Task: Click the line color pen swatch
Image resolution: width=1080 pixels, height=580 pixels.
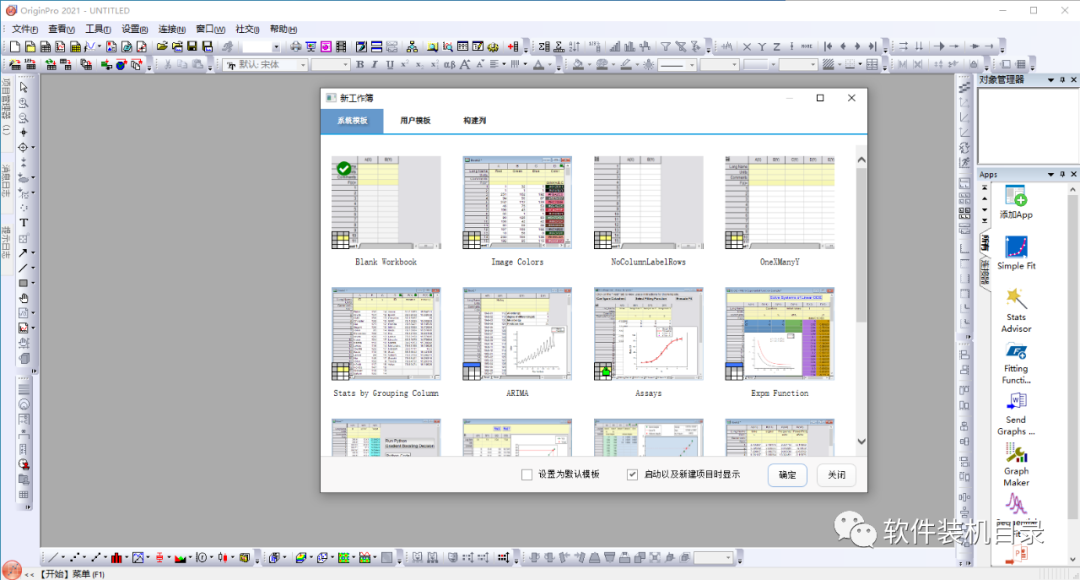Action: pos(625,65)
